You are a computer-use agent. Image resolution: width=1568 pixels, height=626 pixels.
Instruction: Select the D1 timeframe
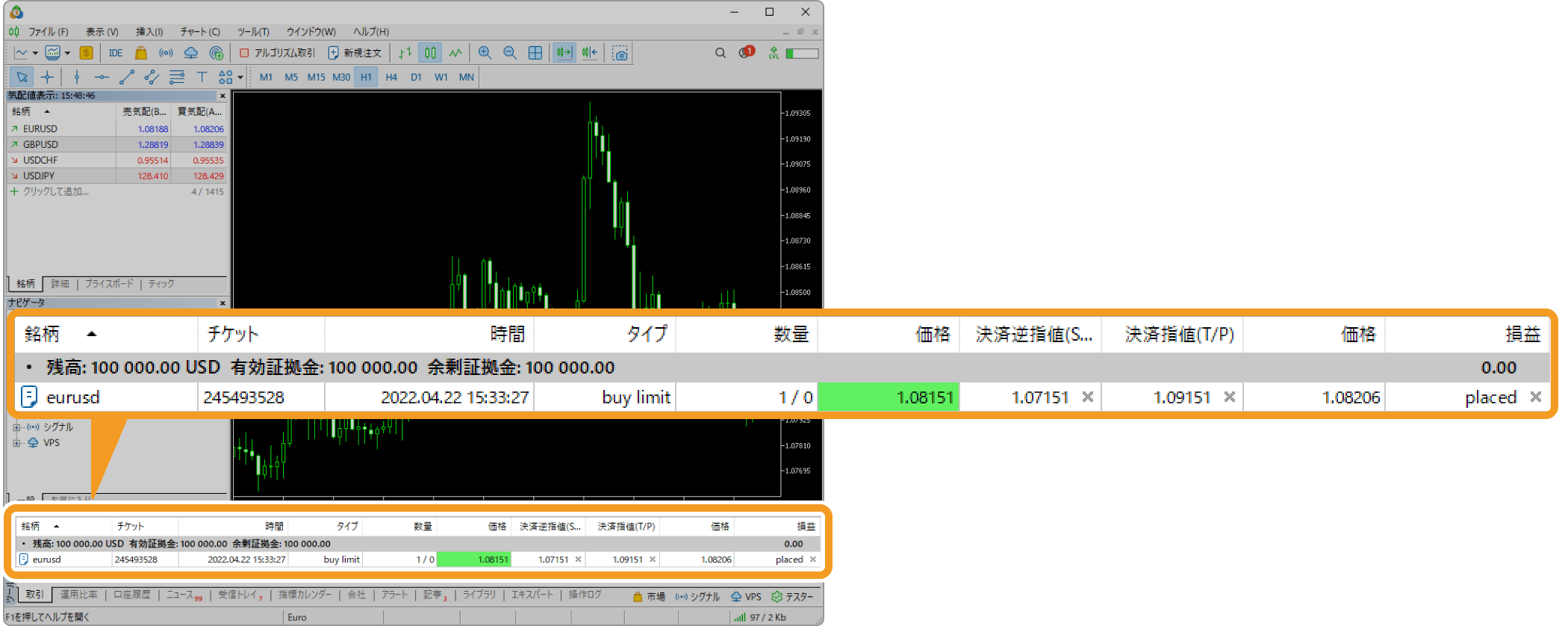tap(416, 77)
